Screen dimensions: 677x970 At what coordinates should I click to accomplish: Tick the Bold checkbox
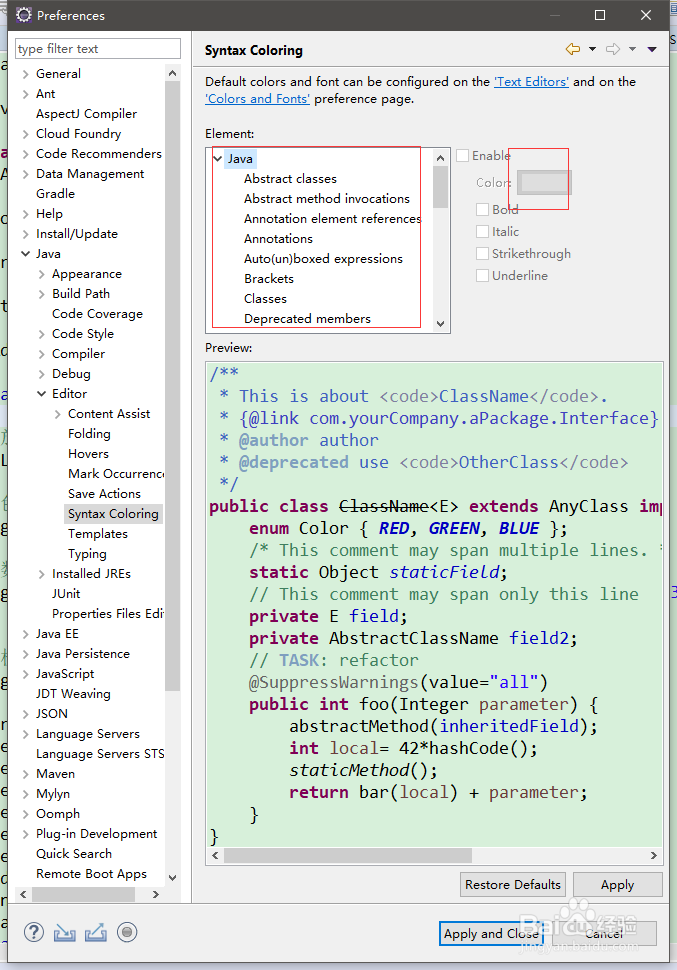click(x=482, y=209)
